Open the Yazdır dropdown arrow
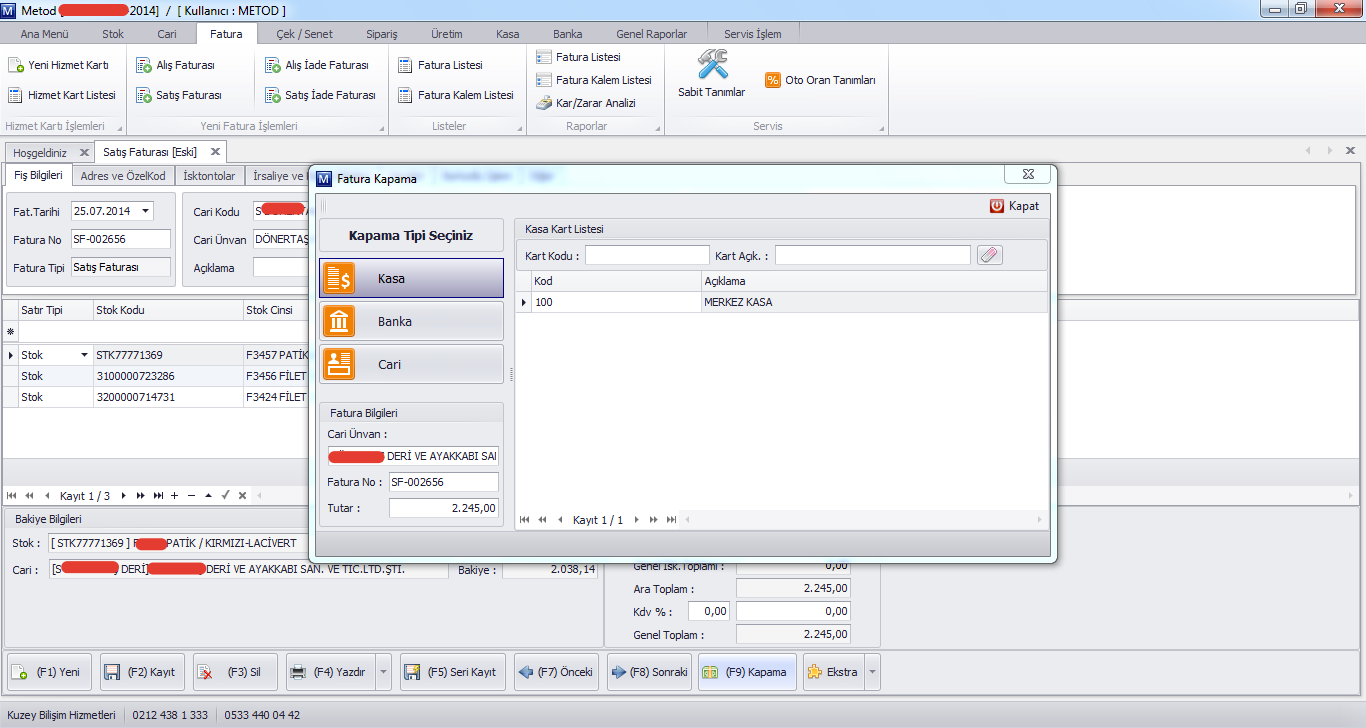 [383, 673]
